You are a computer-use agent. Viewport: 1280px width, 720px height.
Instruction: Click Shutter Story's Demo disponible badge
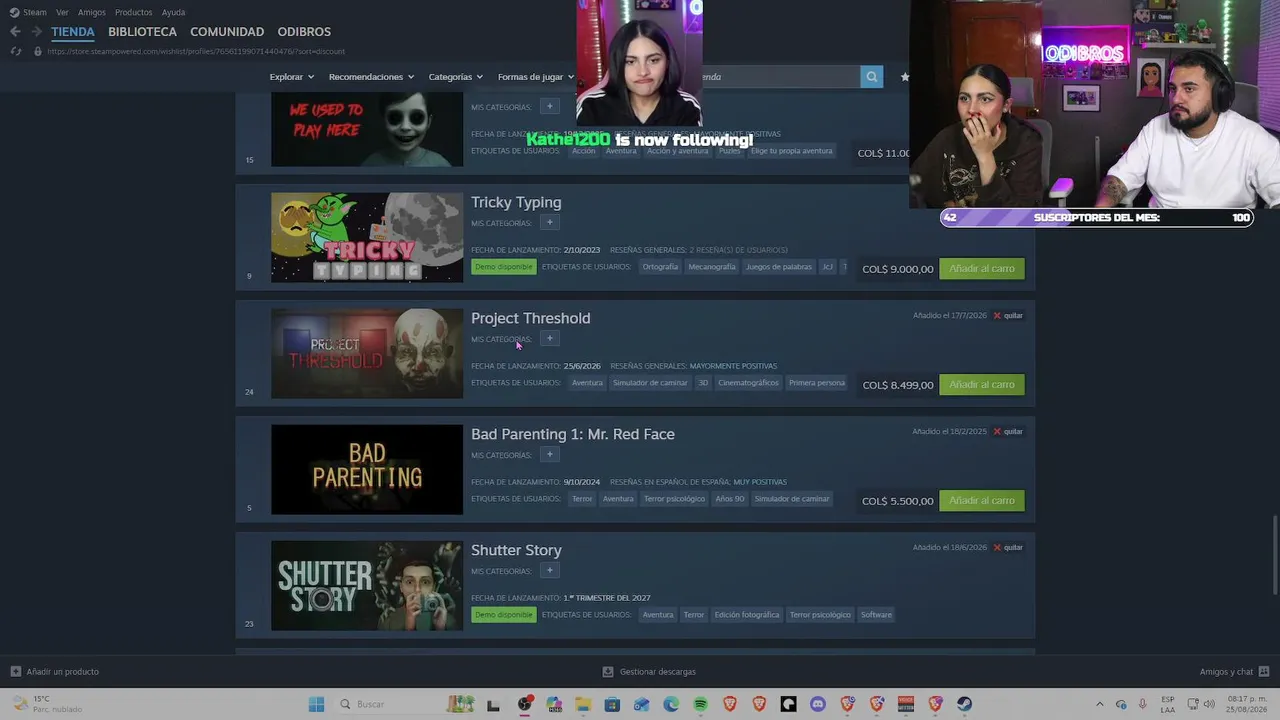tap(504, 615)
